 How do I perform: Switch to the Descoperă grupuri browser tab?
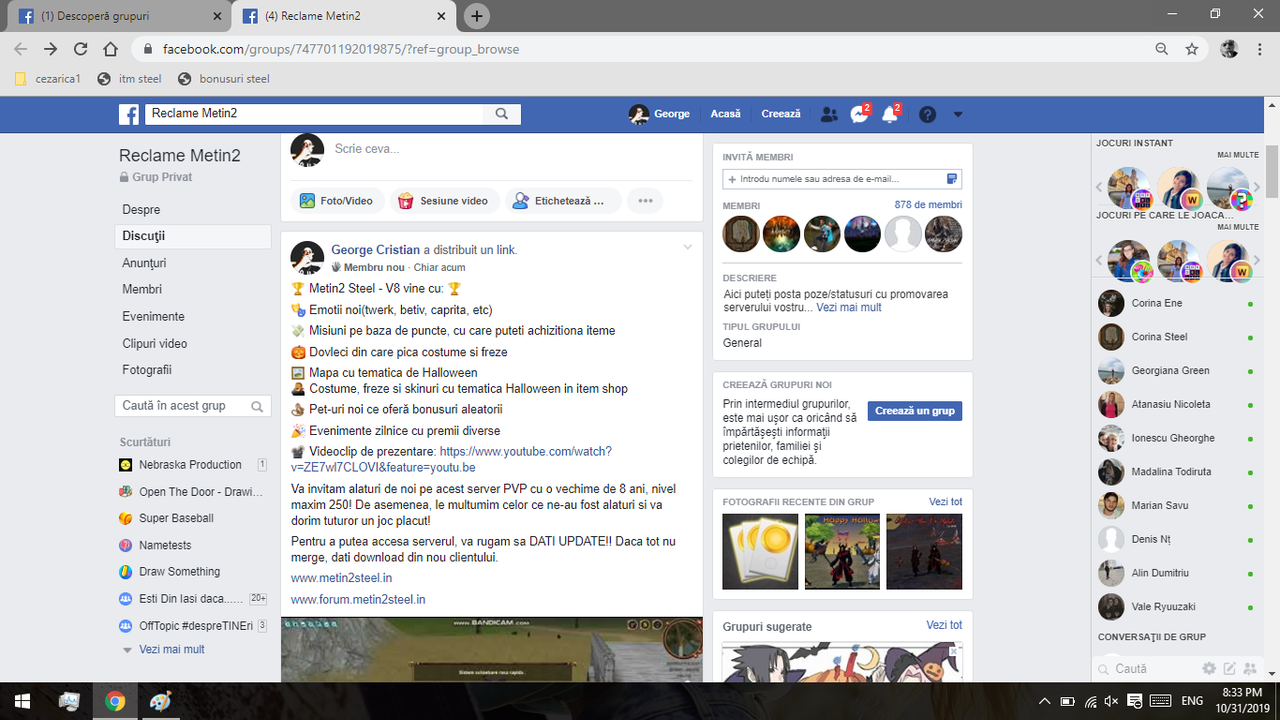point(120,16)
